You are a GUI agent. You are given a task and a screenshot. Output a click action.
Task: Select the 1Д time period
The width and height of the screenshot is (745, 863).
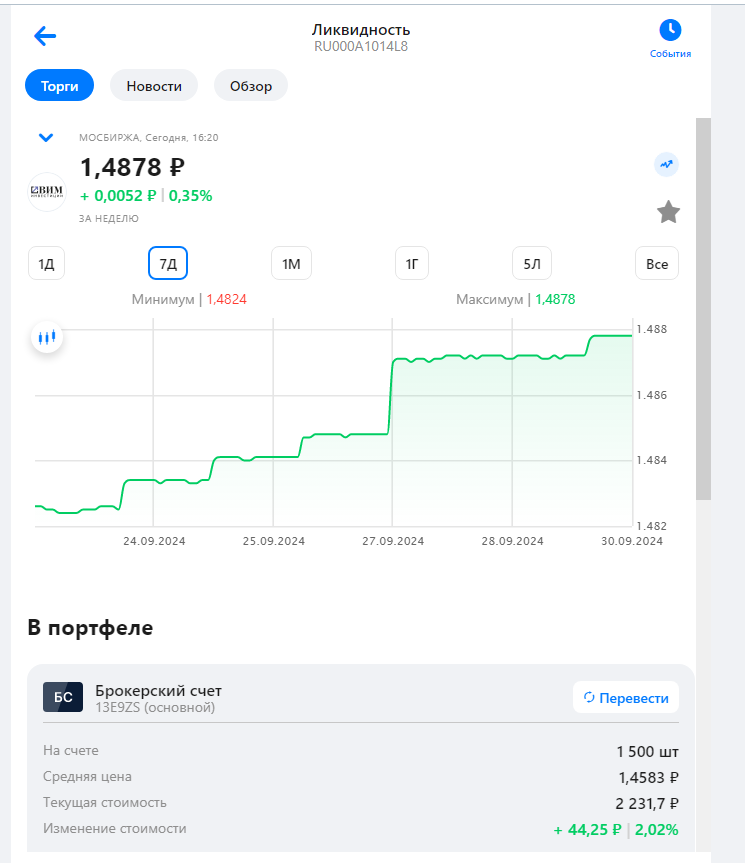pos(46,264)
